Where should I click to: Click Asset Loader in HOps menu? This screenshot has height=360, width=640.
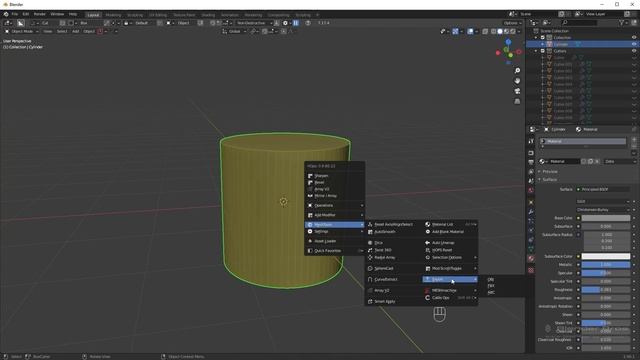click(x=336, y=241)
